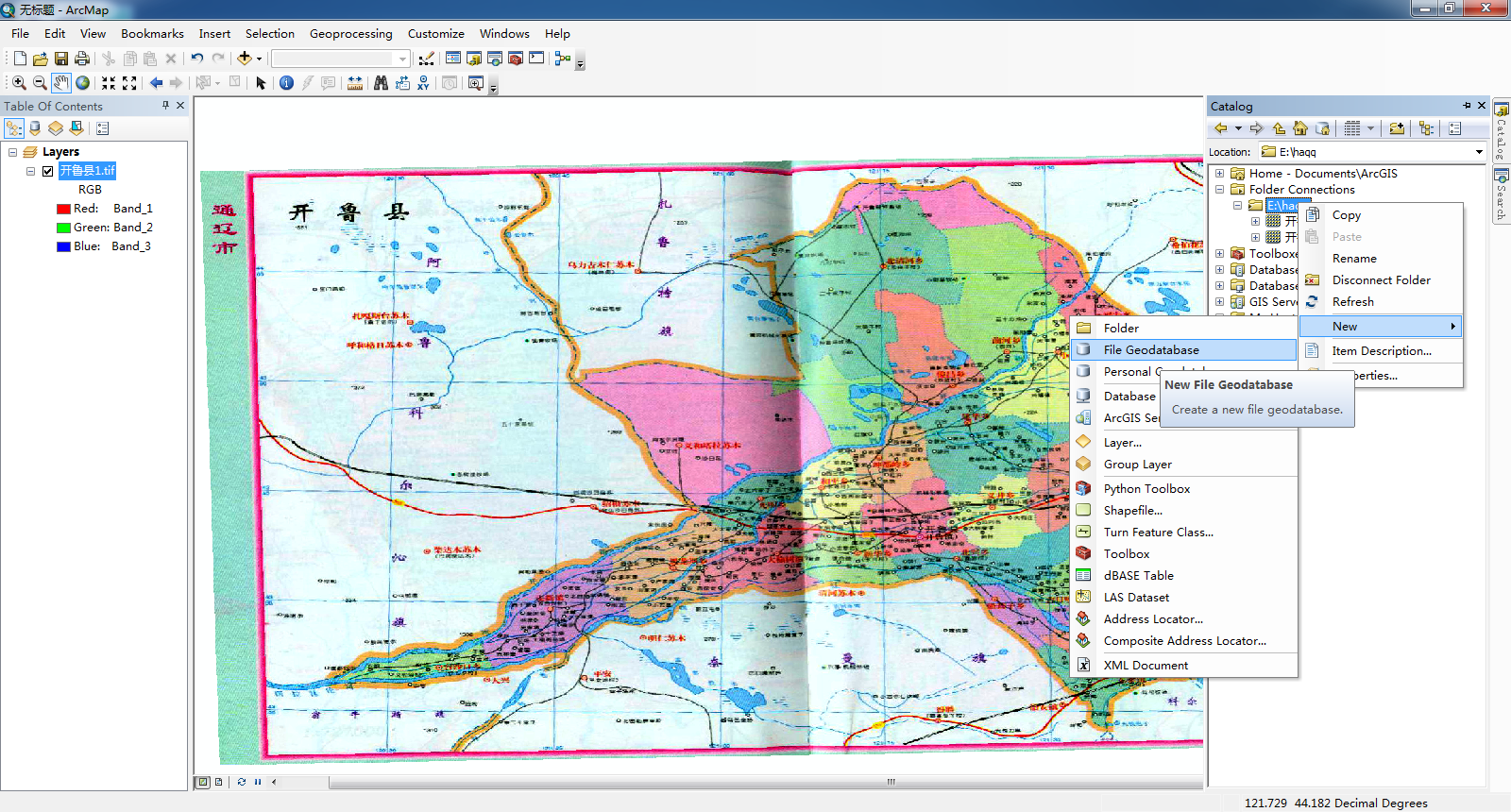
Task: Click Connect To Folder in Catalog
Action: point(1397,128)
